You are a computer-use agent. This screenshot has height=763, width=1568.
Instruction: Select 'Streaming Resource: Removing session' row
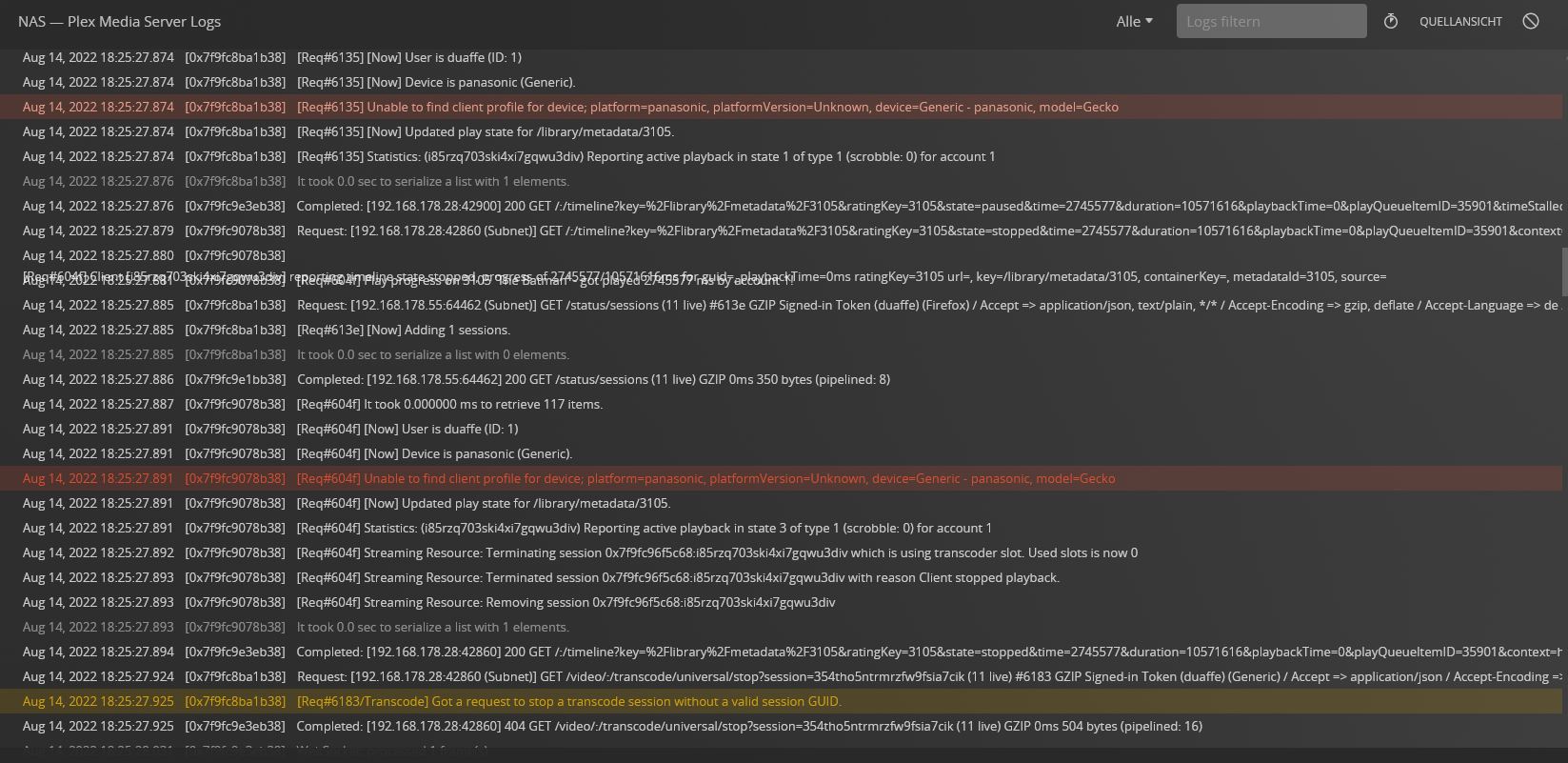click(x=781, y=602)
